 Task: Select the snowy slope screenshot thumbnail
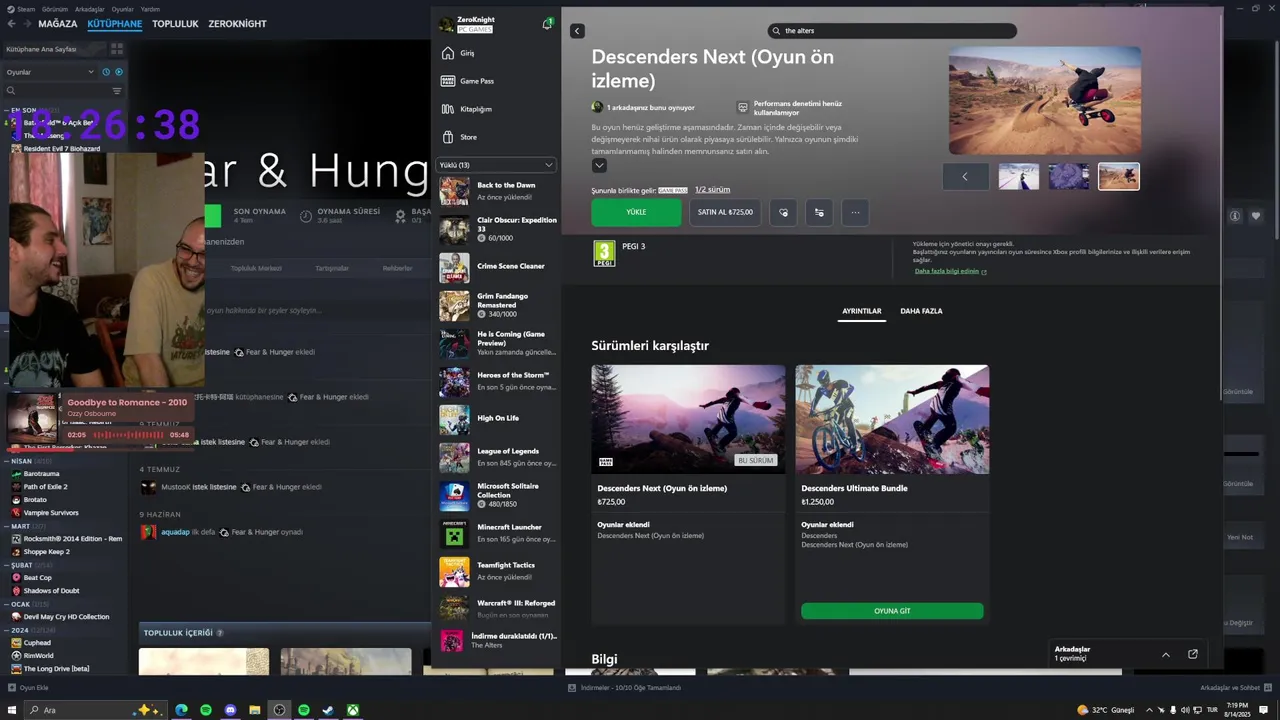pos(1018,177)
